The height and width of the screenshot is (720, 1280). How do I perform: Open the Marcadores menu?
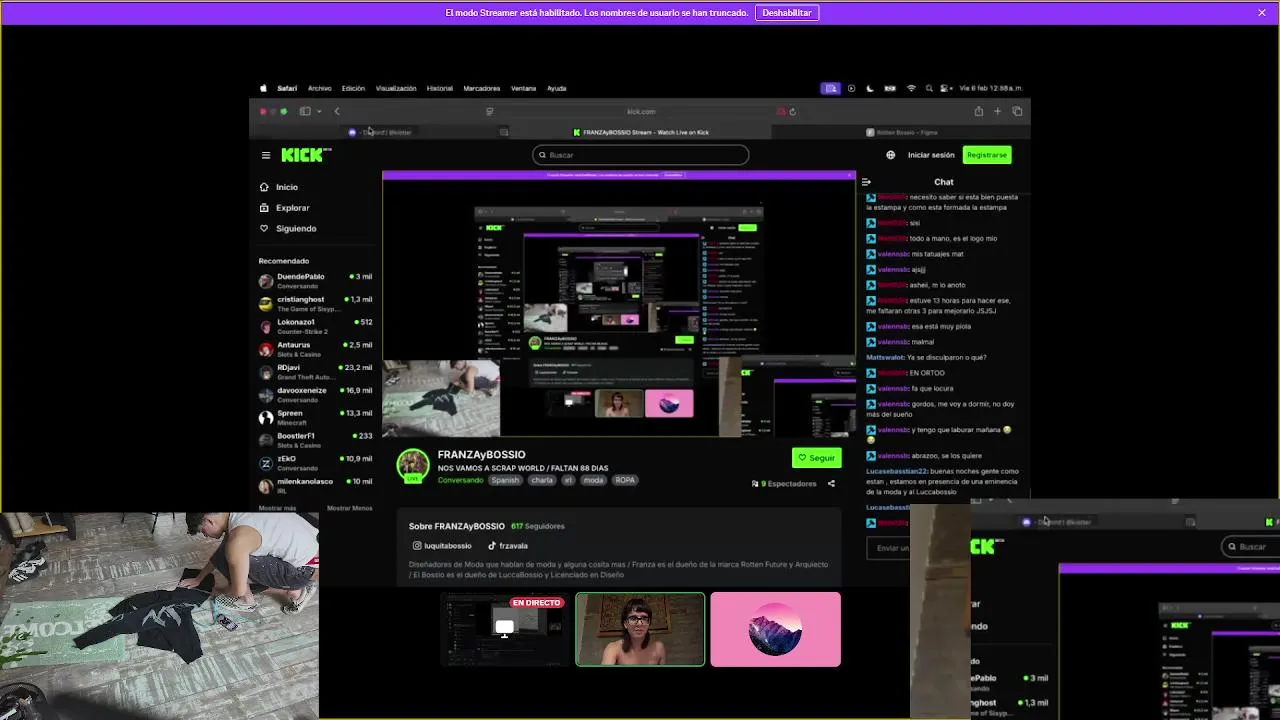[x=482, y=88]
